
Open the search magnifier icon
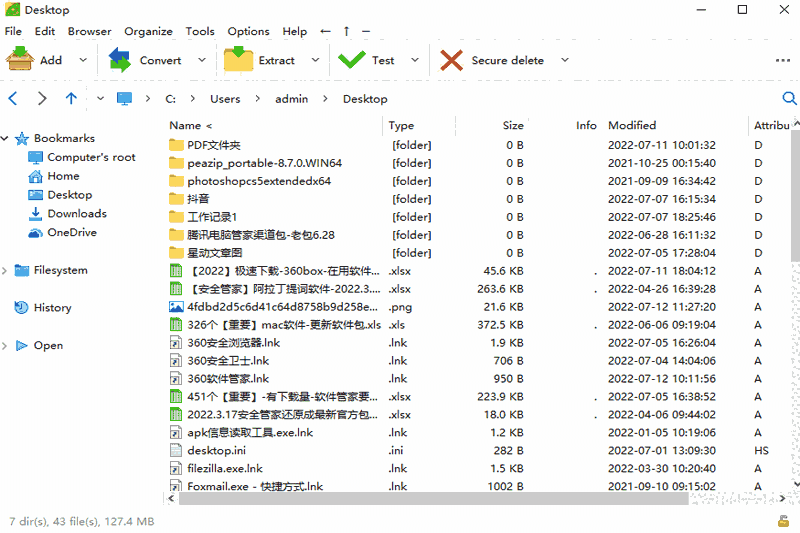789,98
